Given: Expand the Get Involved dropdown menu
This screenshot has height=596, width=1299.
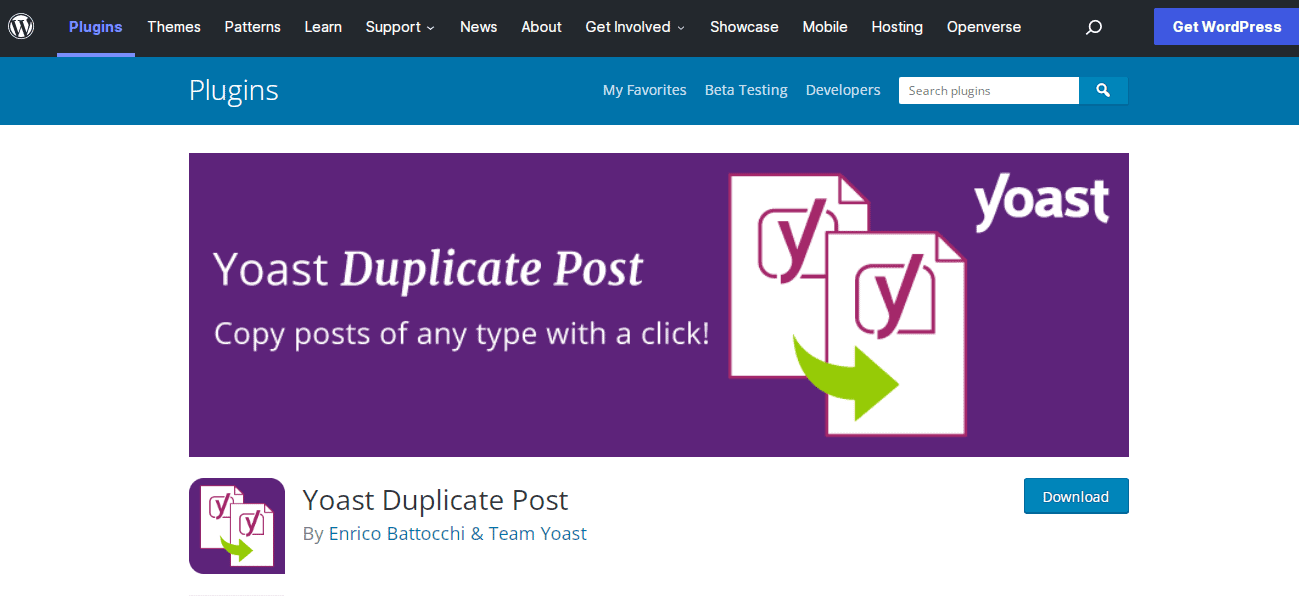Looking at the screenshot, I should 635,27.
